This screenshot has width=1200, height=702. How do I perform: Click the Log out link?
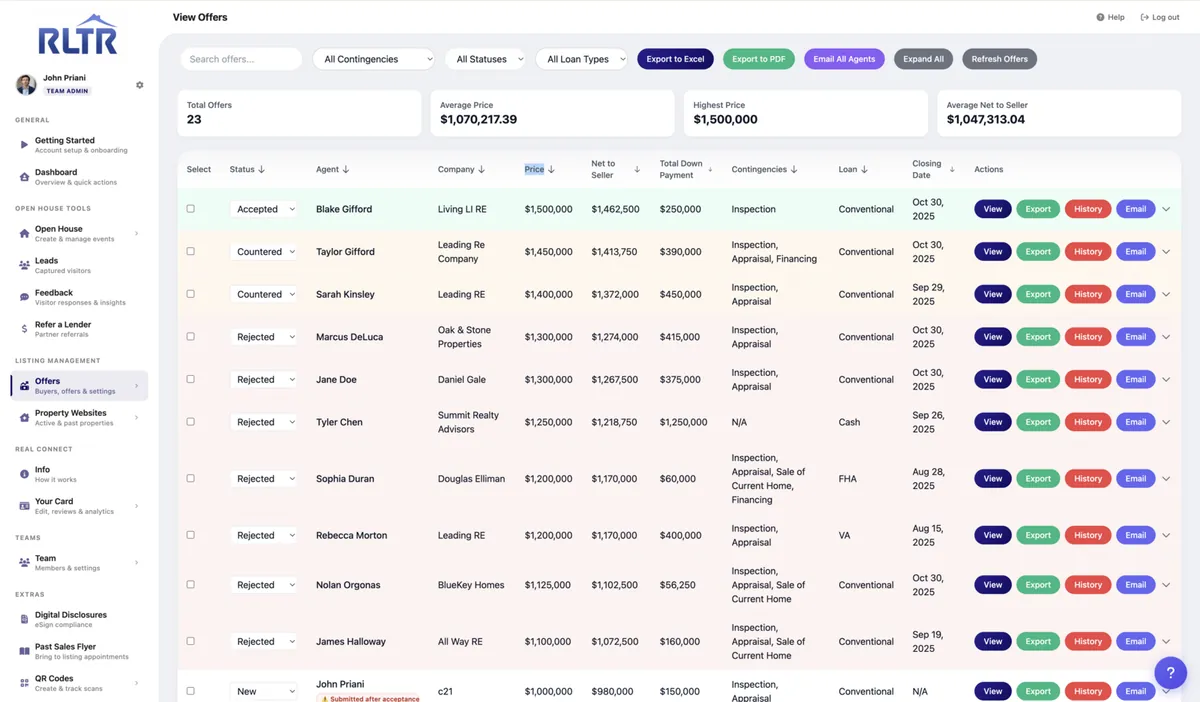coord(1160,17)
